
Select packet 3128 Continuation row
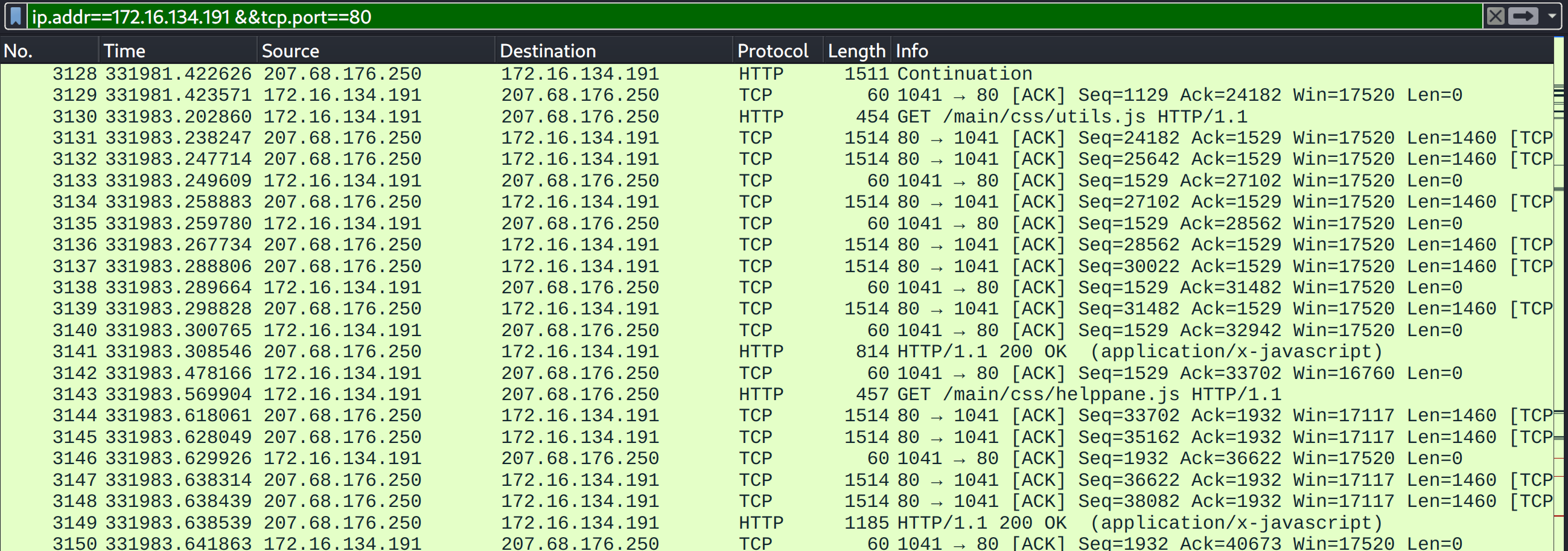[x=777, y=74]
